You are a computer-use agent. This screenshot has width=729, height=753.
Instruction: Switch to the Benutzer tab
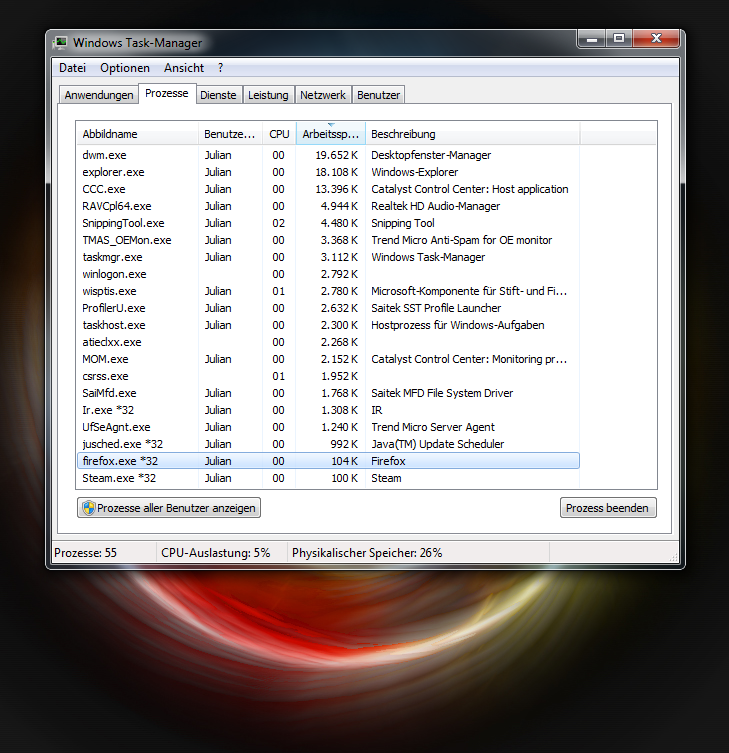(x=378, y=95)
